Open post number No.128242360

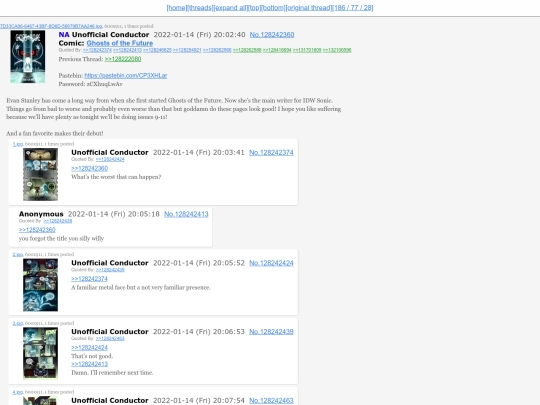(272, 35)
